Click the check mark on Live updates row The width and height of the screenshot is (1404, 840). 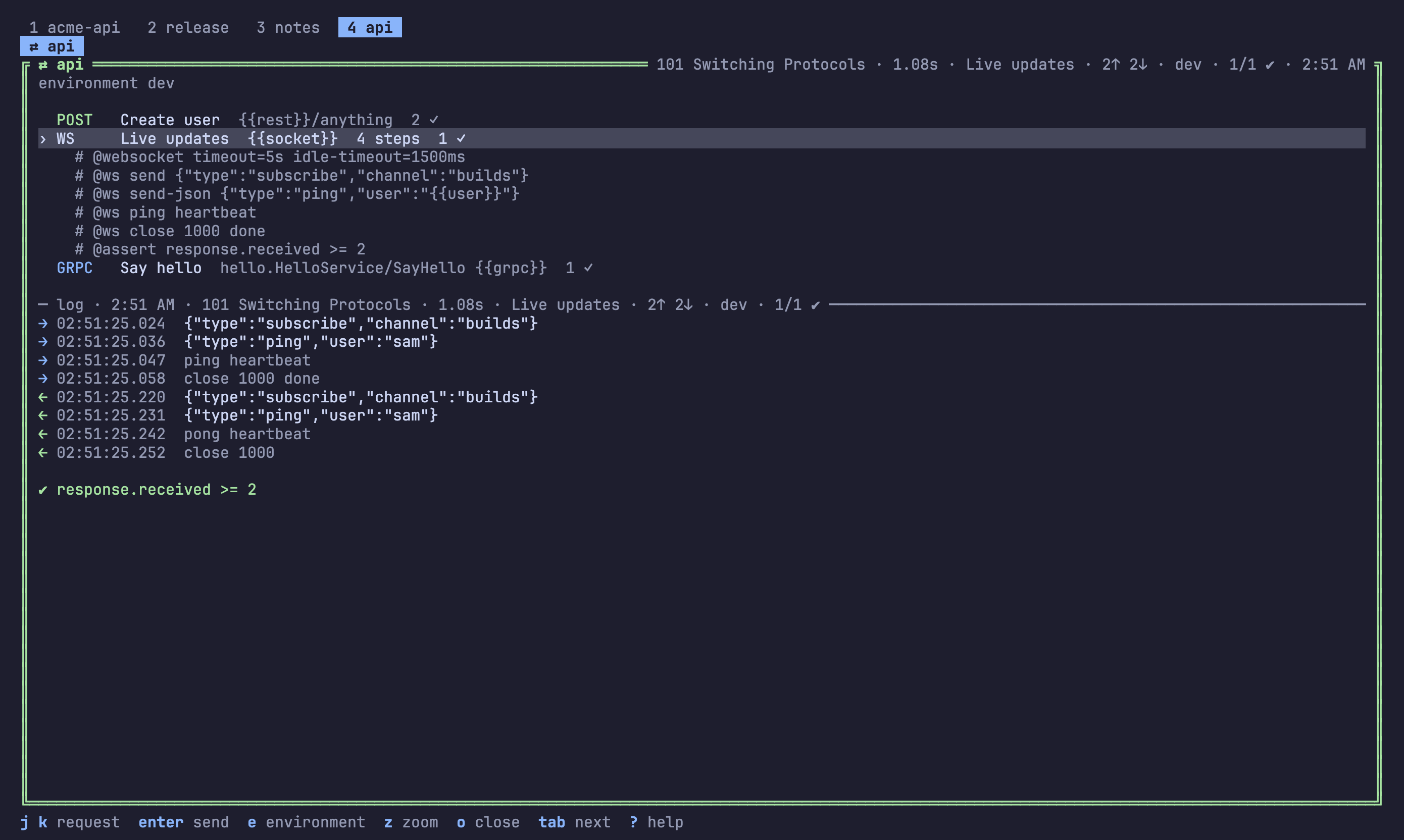462,139
